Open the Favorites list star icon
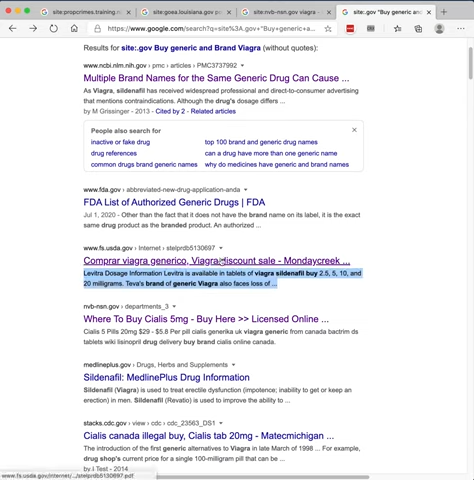The image size is (474, 480). pos(397,29)
